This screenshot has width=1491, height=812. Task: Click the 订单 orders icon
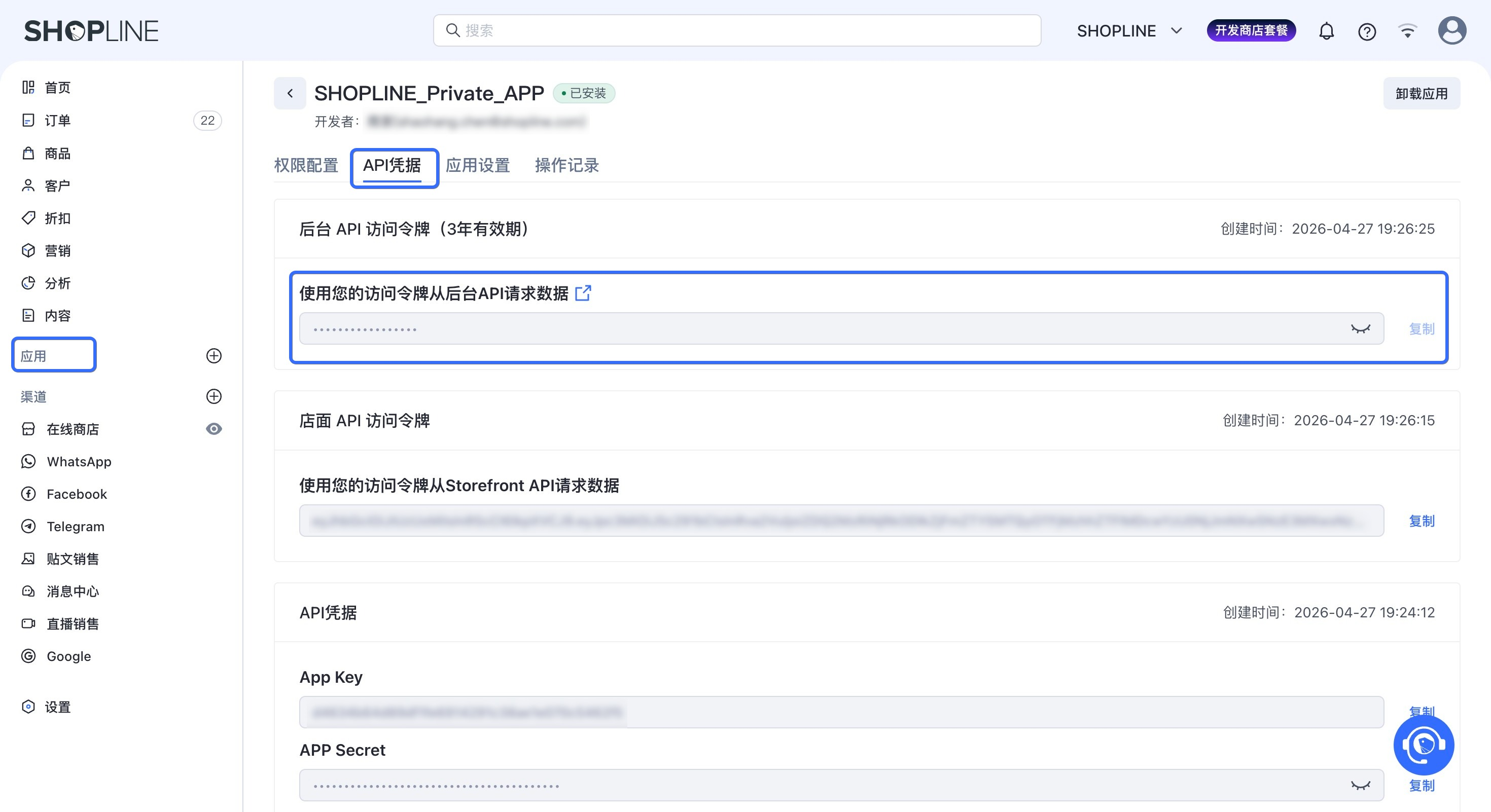(x=28, y=120)
